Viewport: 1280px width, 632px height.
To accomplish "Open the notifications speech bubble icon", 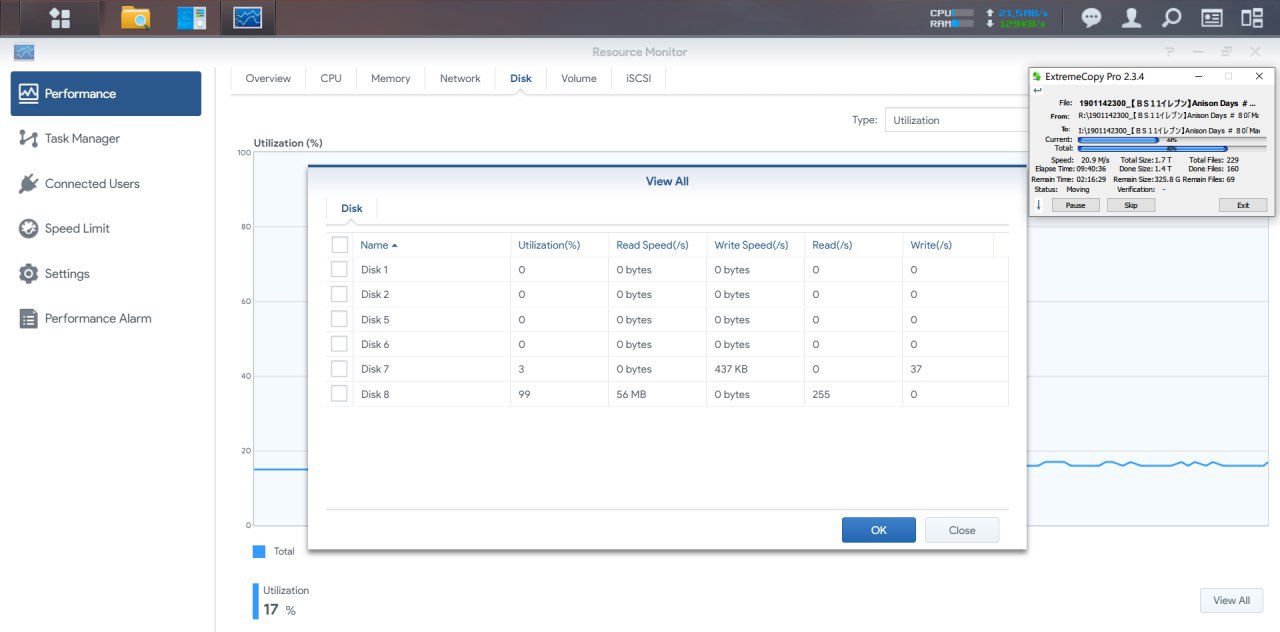I will [1092, 18].
